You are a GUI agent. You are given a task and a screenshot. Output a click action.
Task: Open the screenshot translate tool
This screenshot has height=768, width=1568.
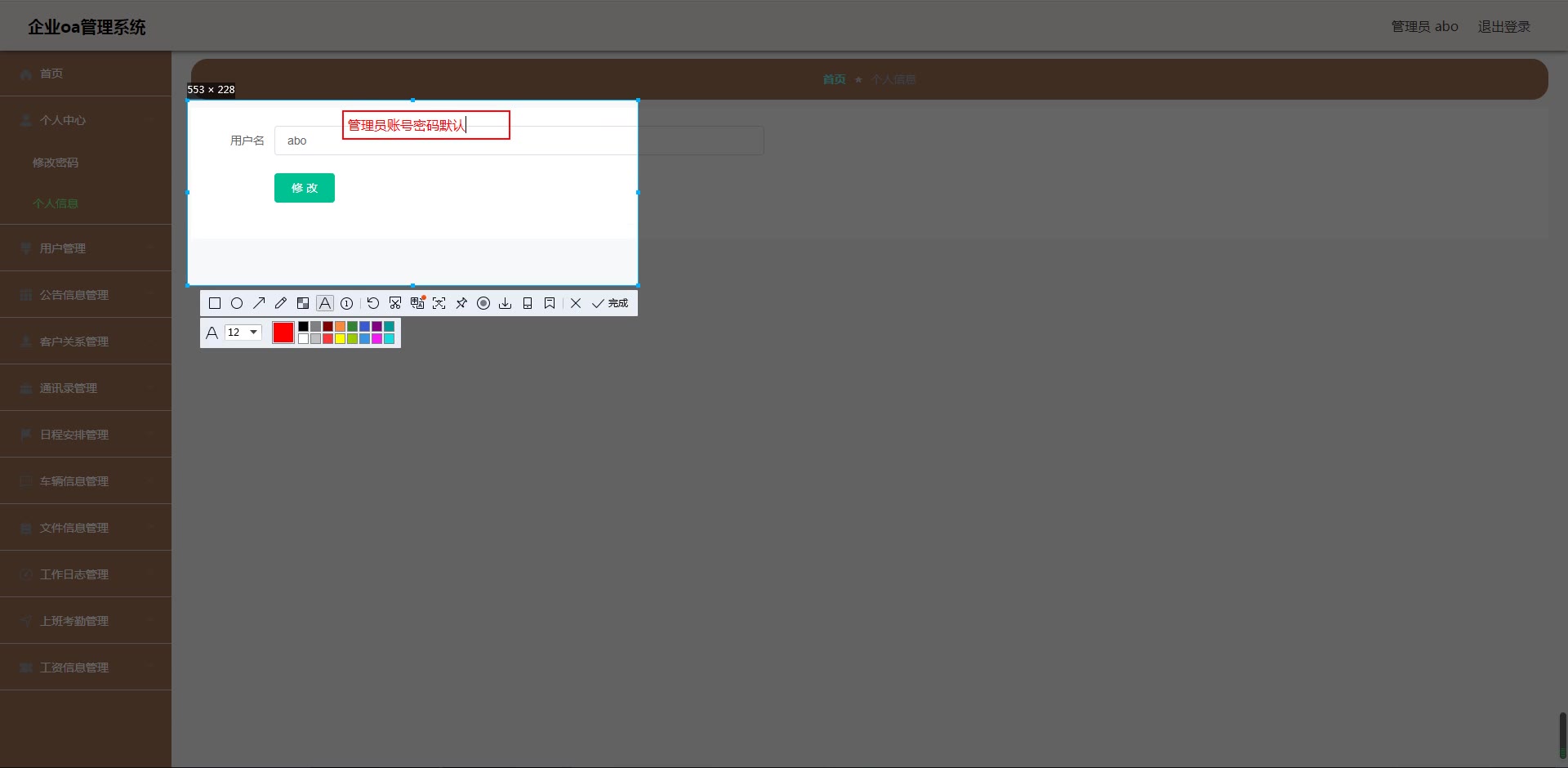[x=417, y=303]
